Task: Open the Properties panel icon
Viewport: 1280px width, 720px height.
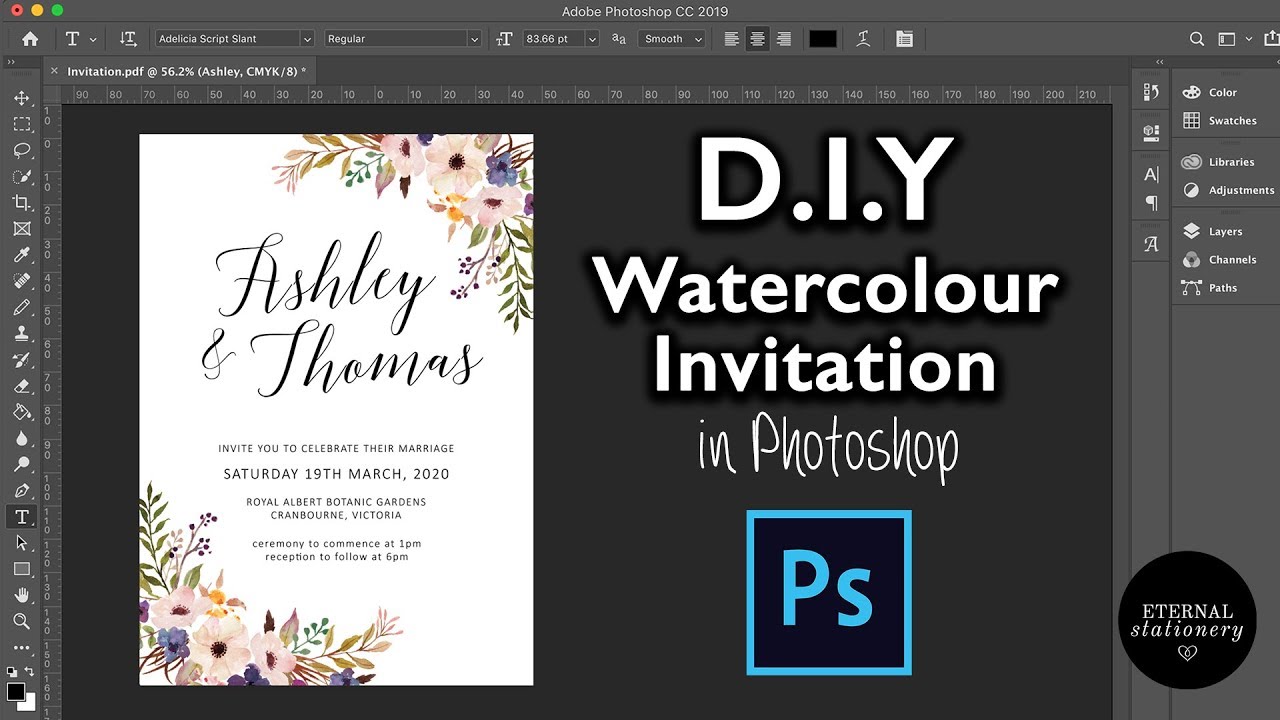Action: 1151,132
